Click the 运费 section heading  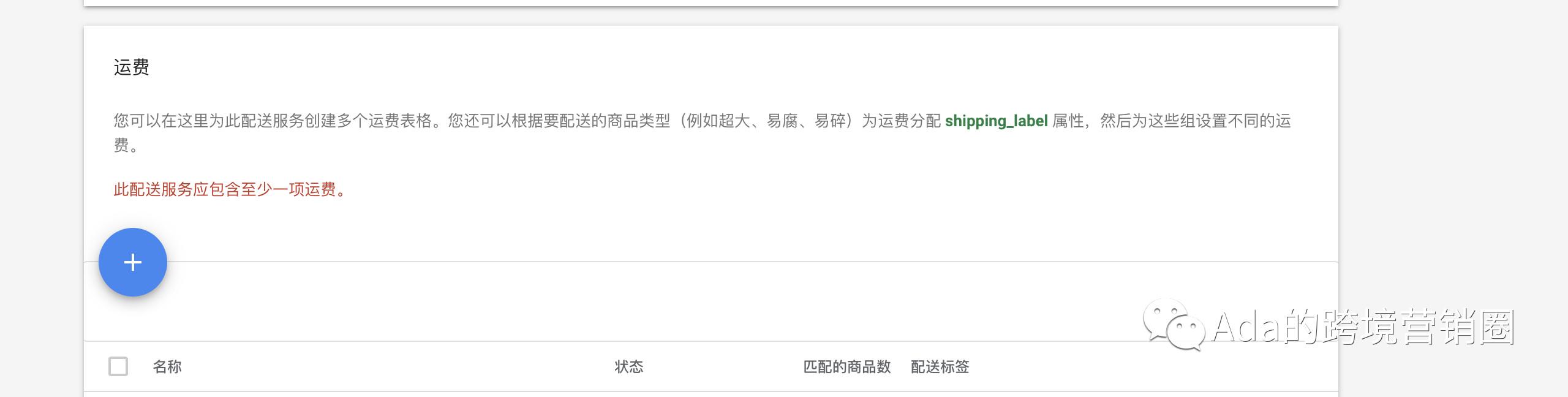132,67
